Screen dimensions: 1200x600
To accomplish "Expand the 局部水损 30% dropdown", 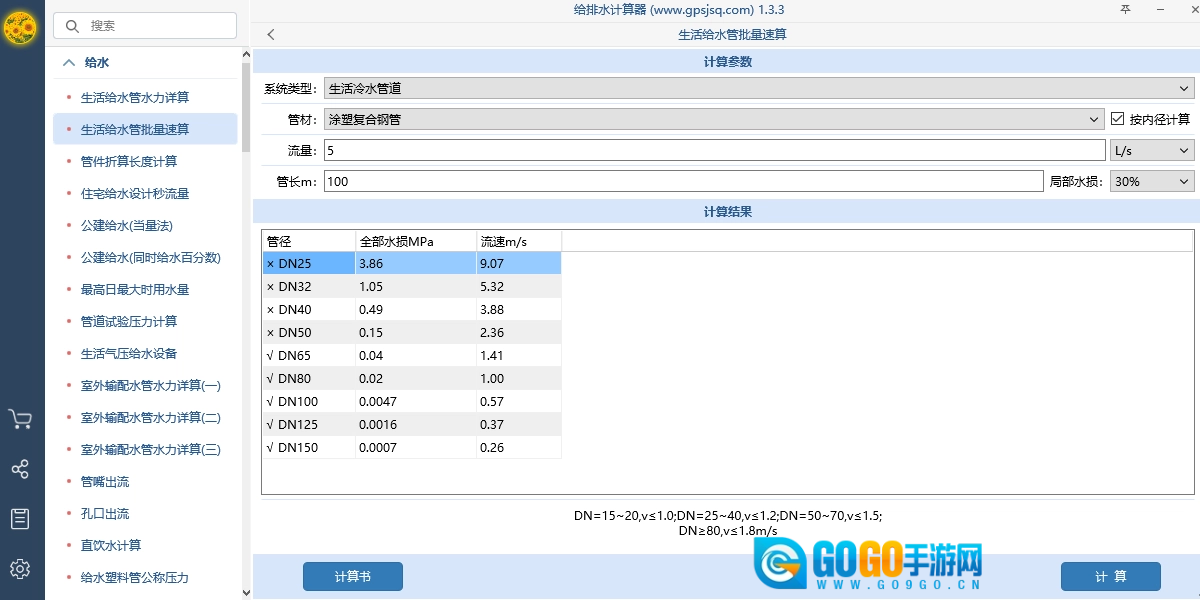I will tap(1150, 181).
